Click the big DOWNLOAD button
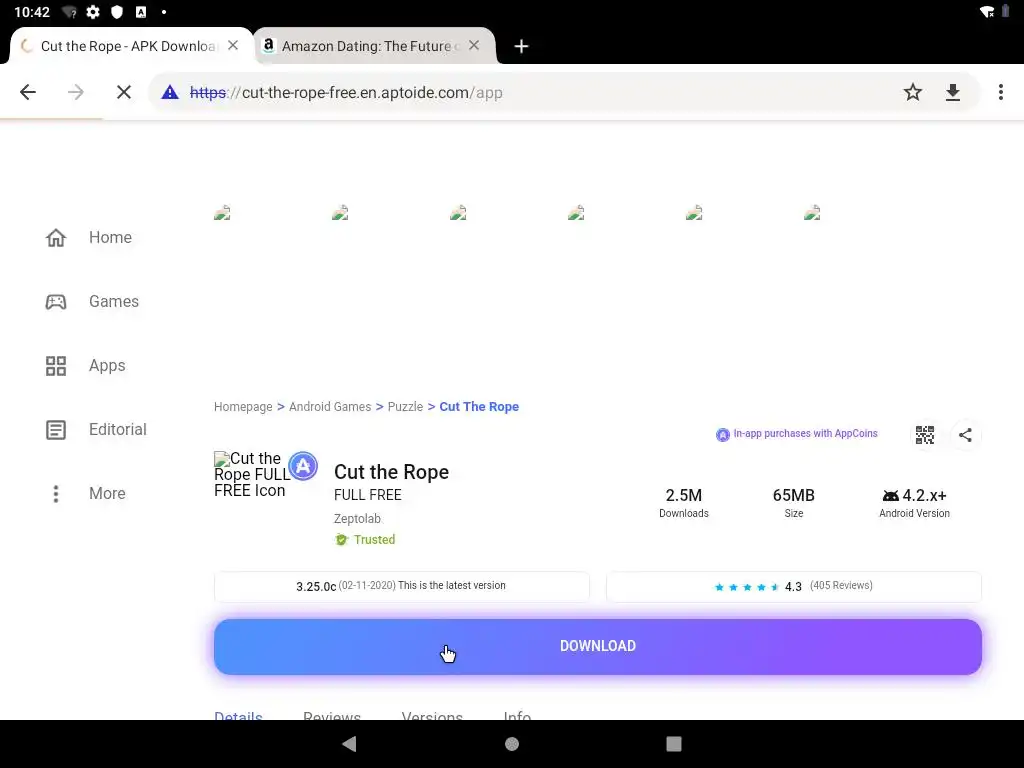1024x768 pixels. (x=598, y=647)
